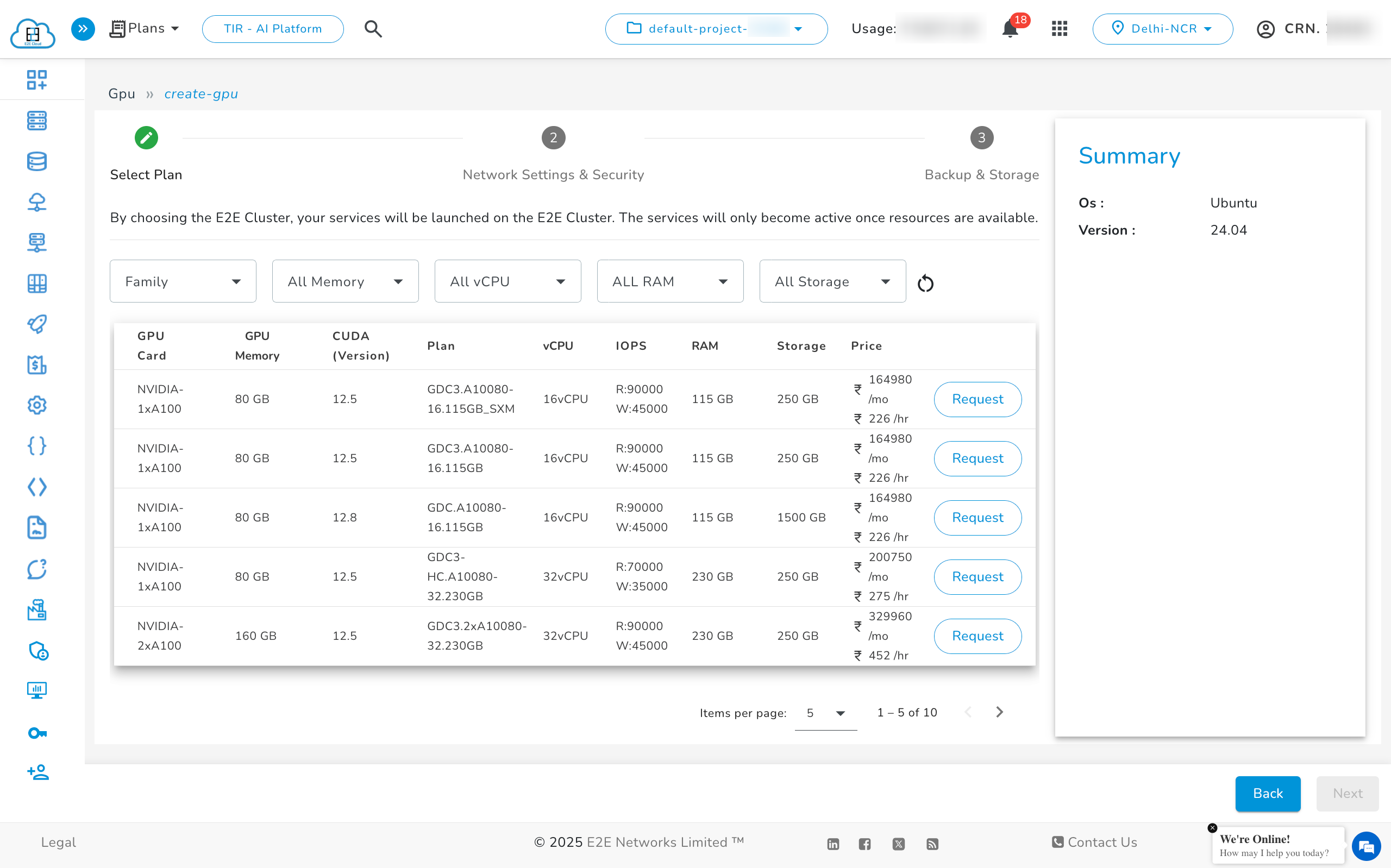Open the Family filter dropdown
This screenshot has width=1391, height=868.
pos(183,281)
